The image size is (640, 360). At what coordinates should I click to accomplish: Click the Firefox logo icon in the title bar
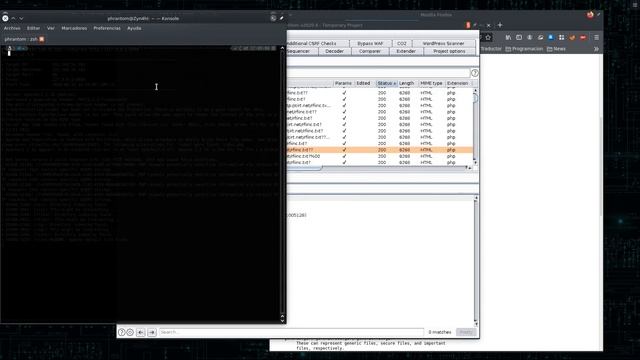pyautogui.click(x=590, y=15)
